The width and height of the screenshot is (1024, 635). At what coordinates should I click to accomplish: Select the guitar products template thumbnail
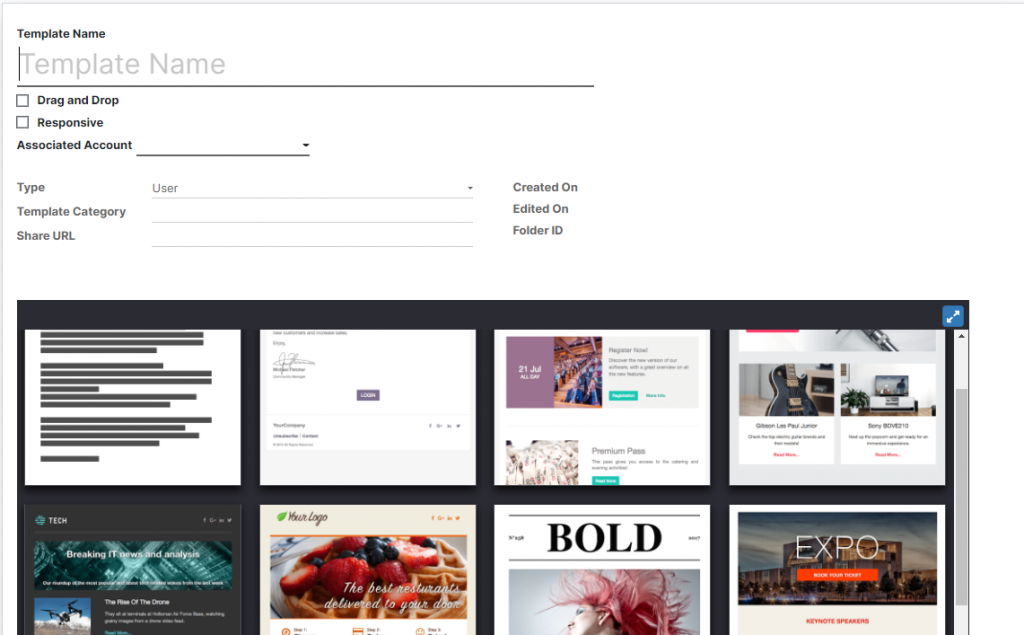(837, 407)
